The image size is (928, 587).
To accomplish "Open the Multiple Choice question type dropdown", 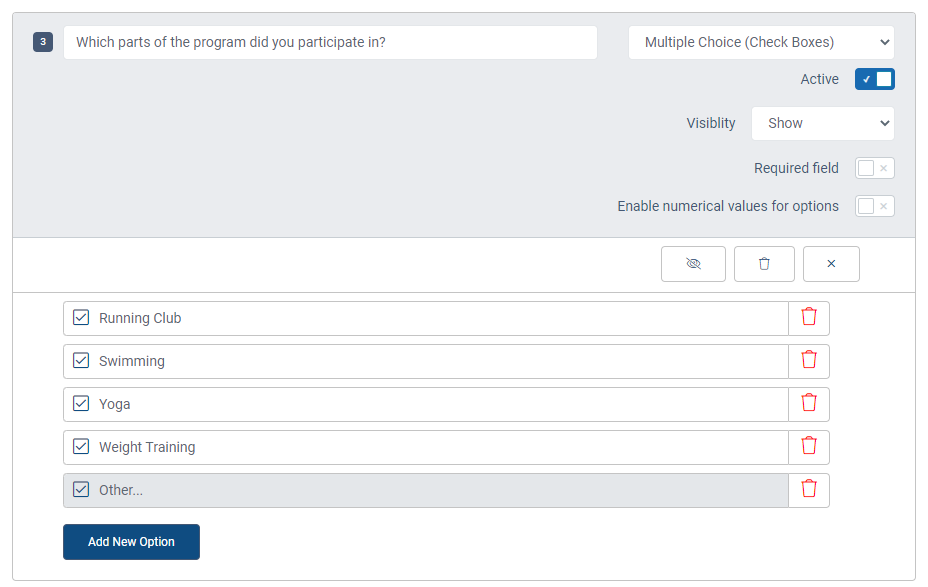I will [x=761, y=42].
